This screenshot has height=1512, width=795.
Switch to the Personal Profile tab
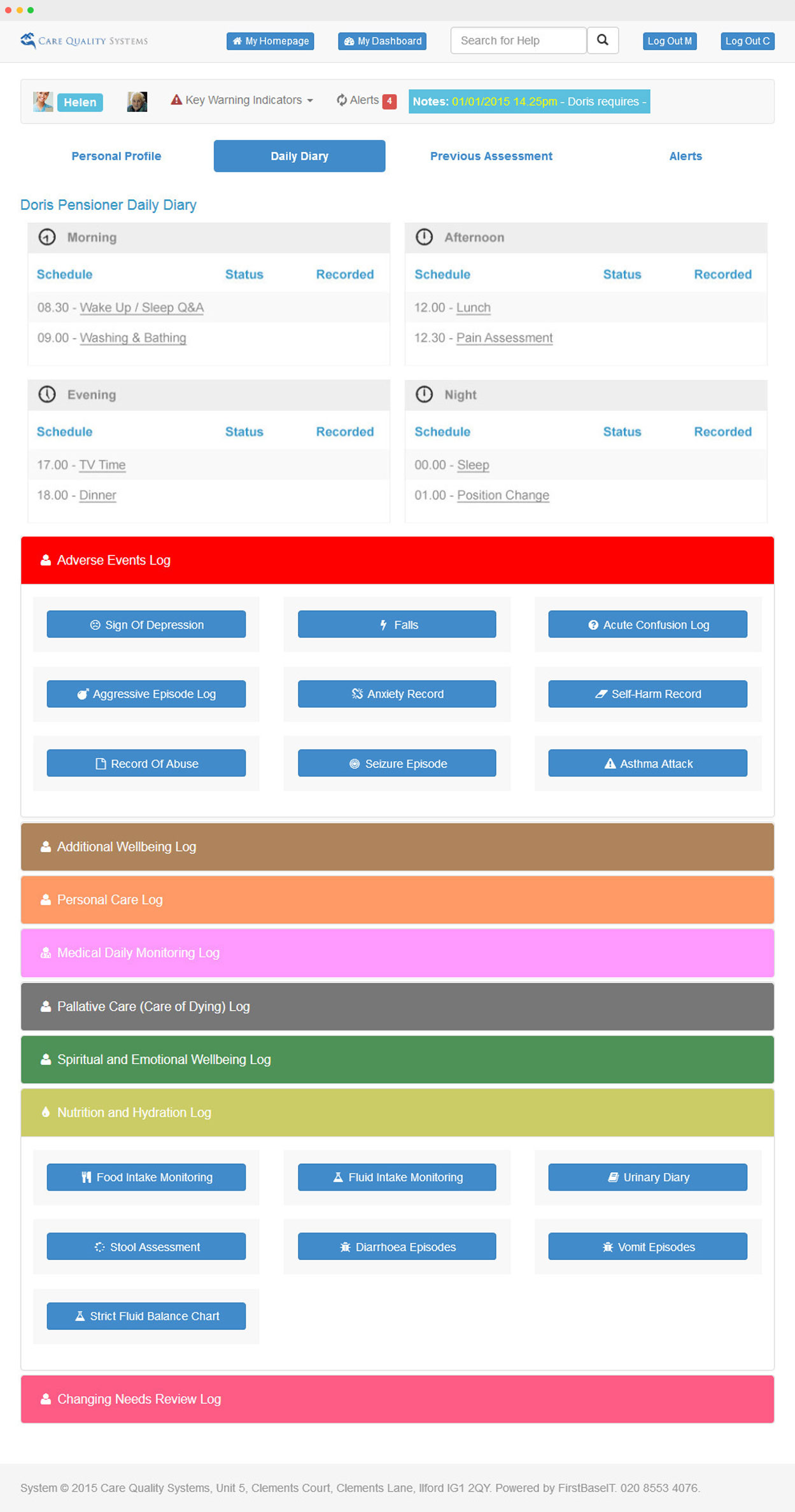pos(116,157)
